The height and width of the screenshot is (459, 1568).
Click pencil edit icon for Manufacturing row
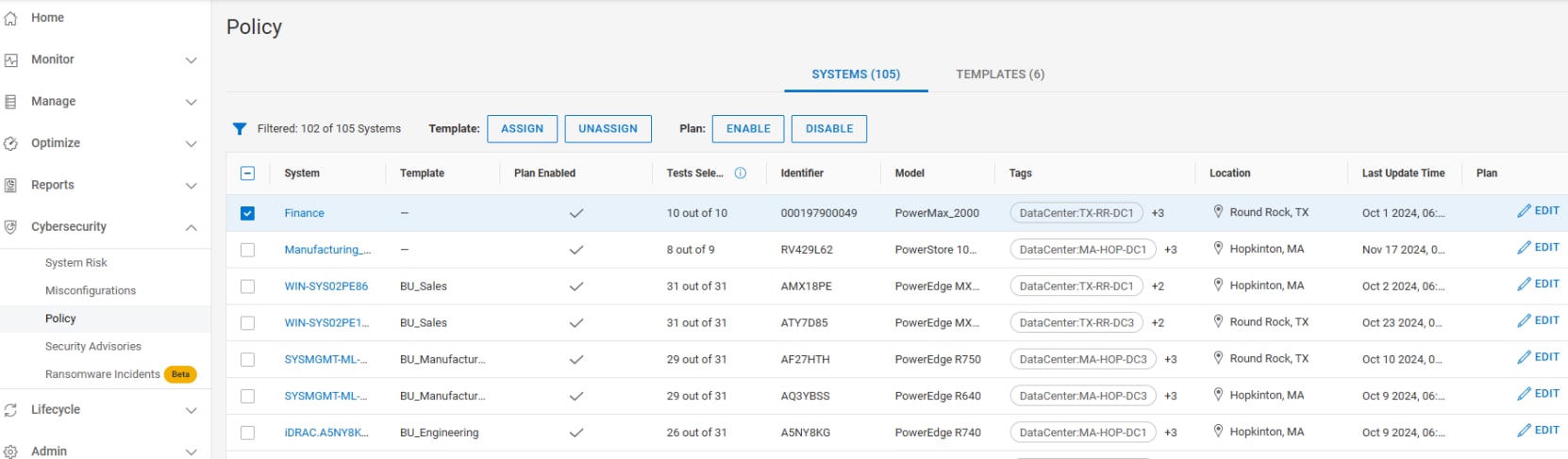(x=1524, y=248)
